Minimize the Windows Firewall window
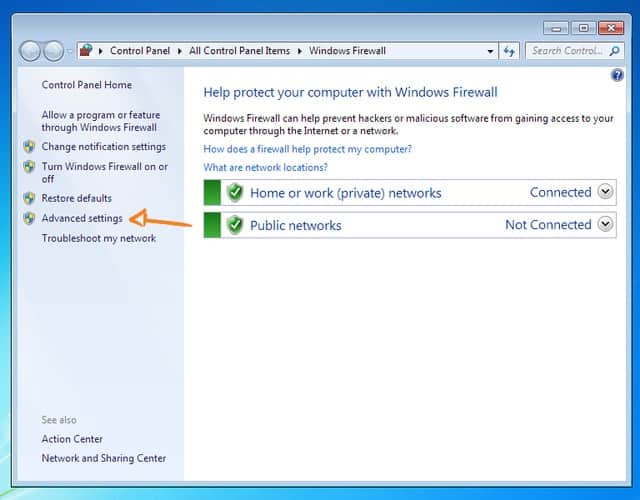The image size is (640, 500). coord(556,28)
